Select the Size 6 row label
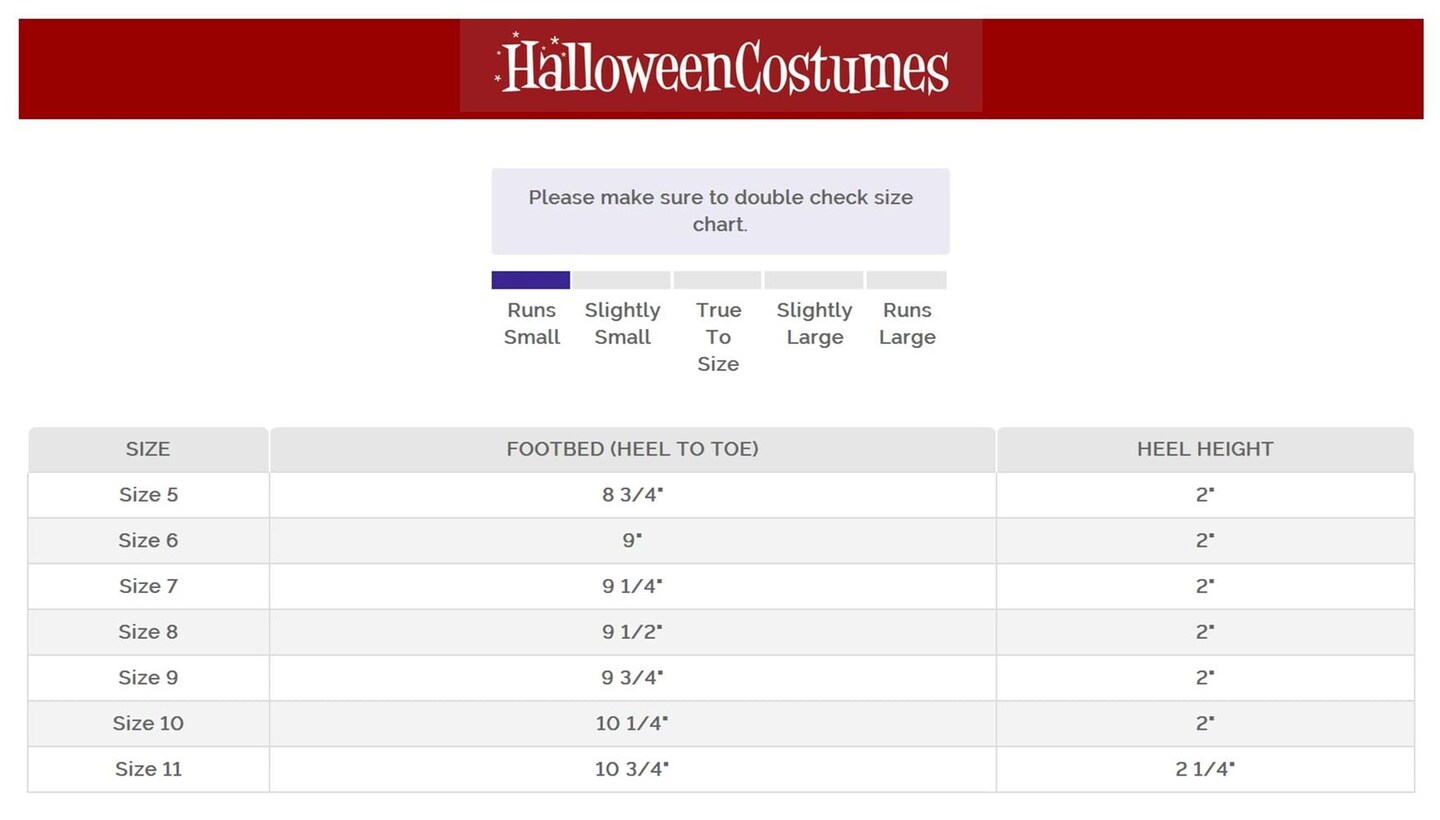Screen dimensions: 1440x820 click(148, 541)
